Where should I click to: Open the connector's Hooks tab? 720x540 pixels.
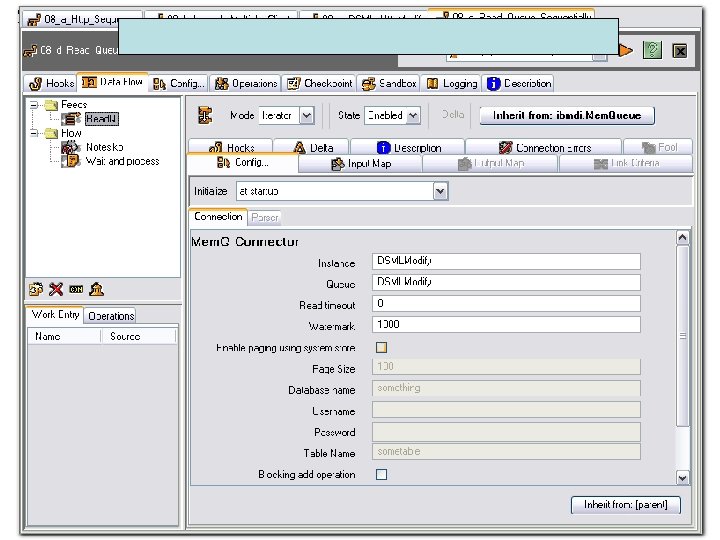[231, 147]
